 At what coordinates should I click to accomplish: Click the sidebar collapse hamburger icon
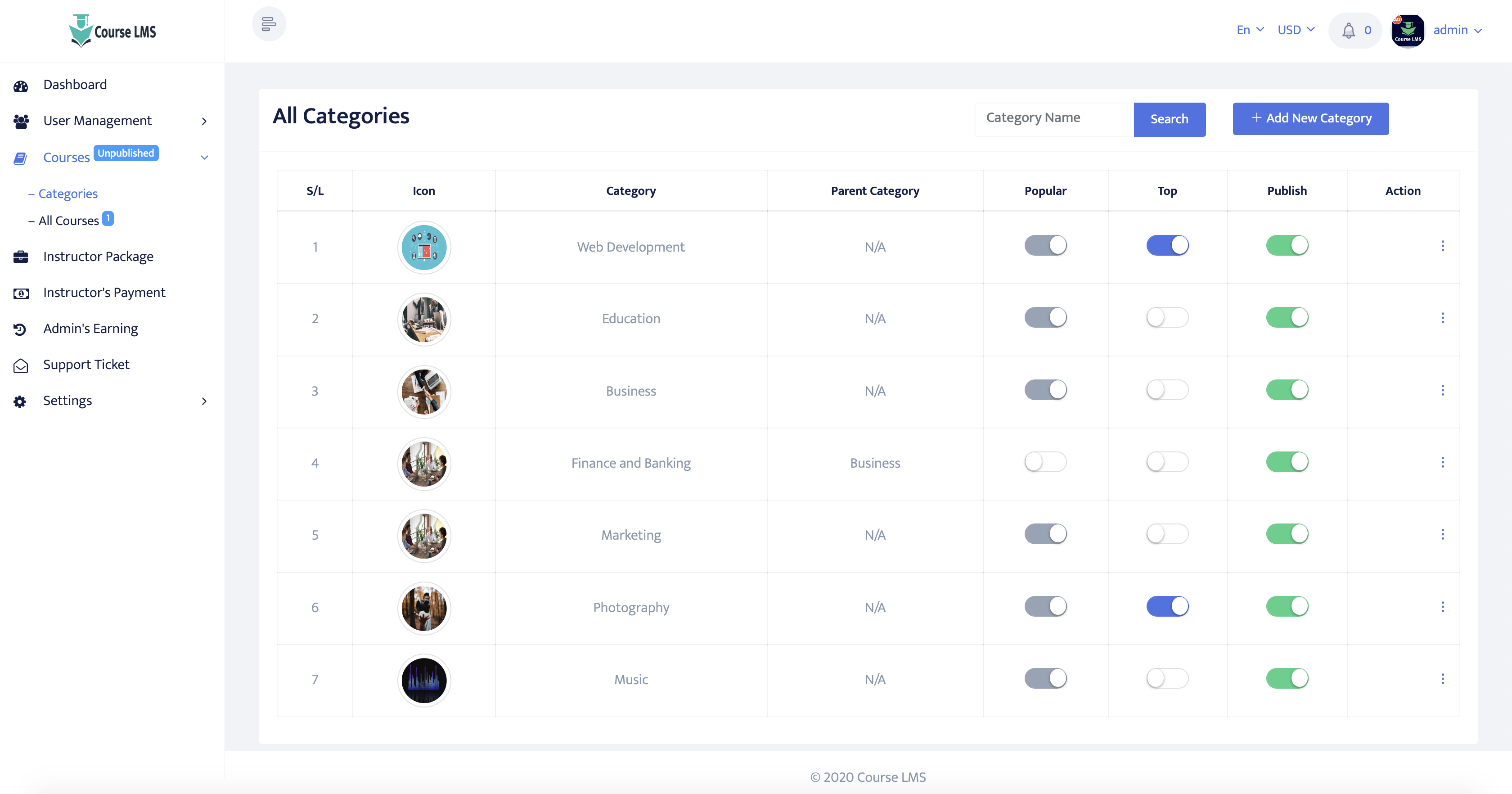pyautogui.click(x=269, y=24)
